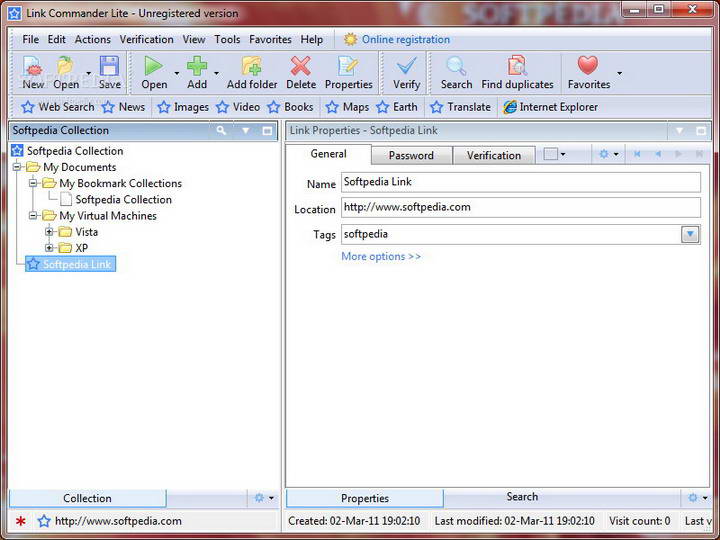Open the Edit menu
Screen dimensions: 720x540
click(56, 39)
